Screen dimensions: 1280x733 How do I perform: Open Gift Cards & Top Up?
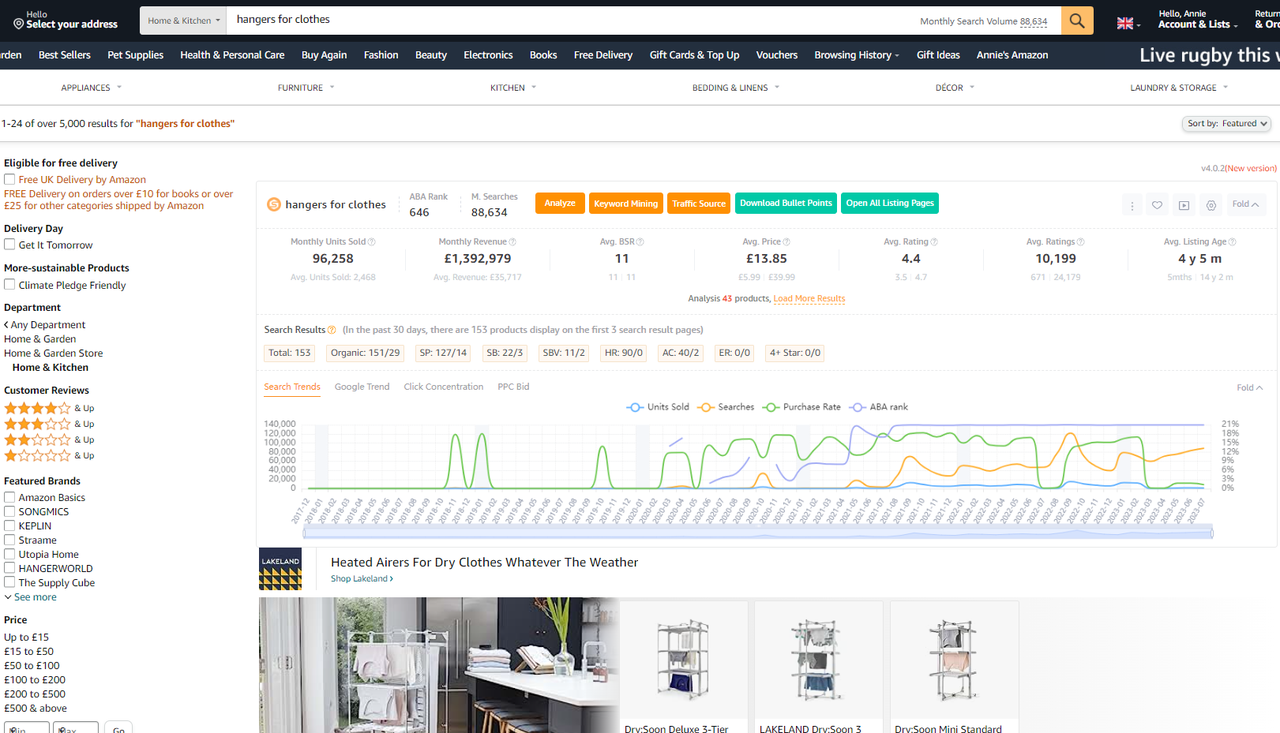click(x=694, y=55)
